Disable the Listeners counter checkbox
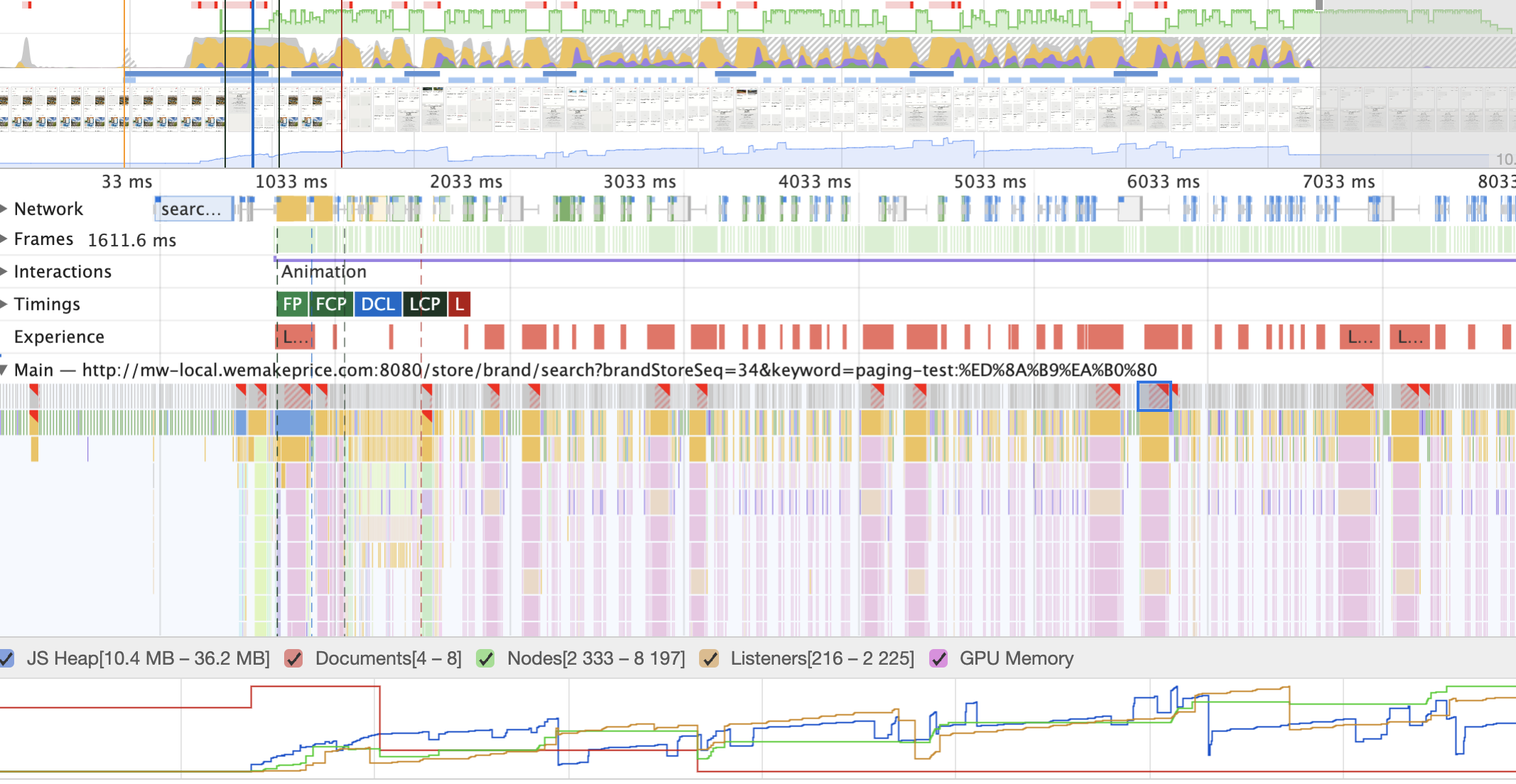 click(708, 658)
